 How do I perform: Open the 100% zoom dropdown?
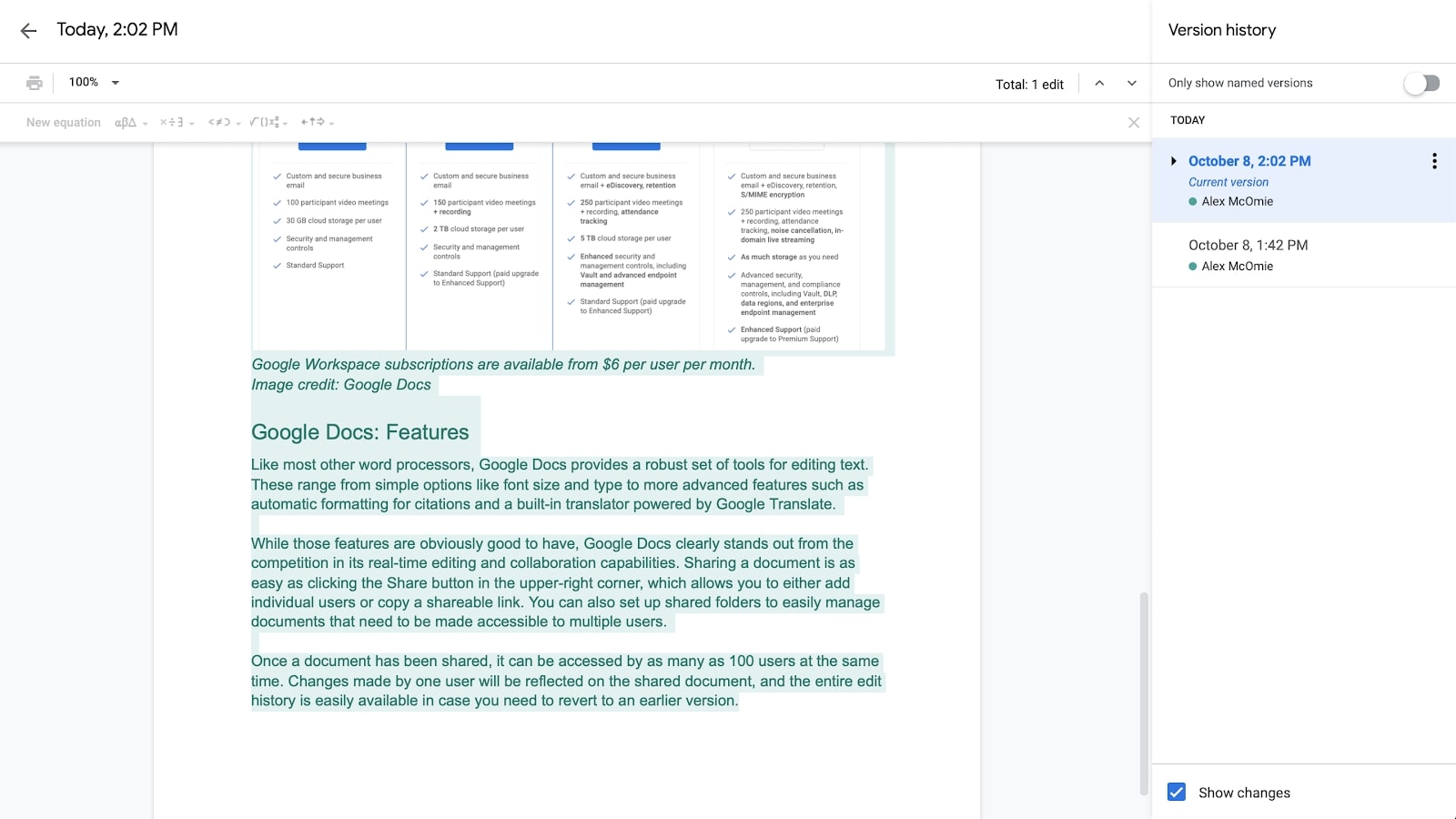point(94,82)
